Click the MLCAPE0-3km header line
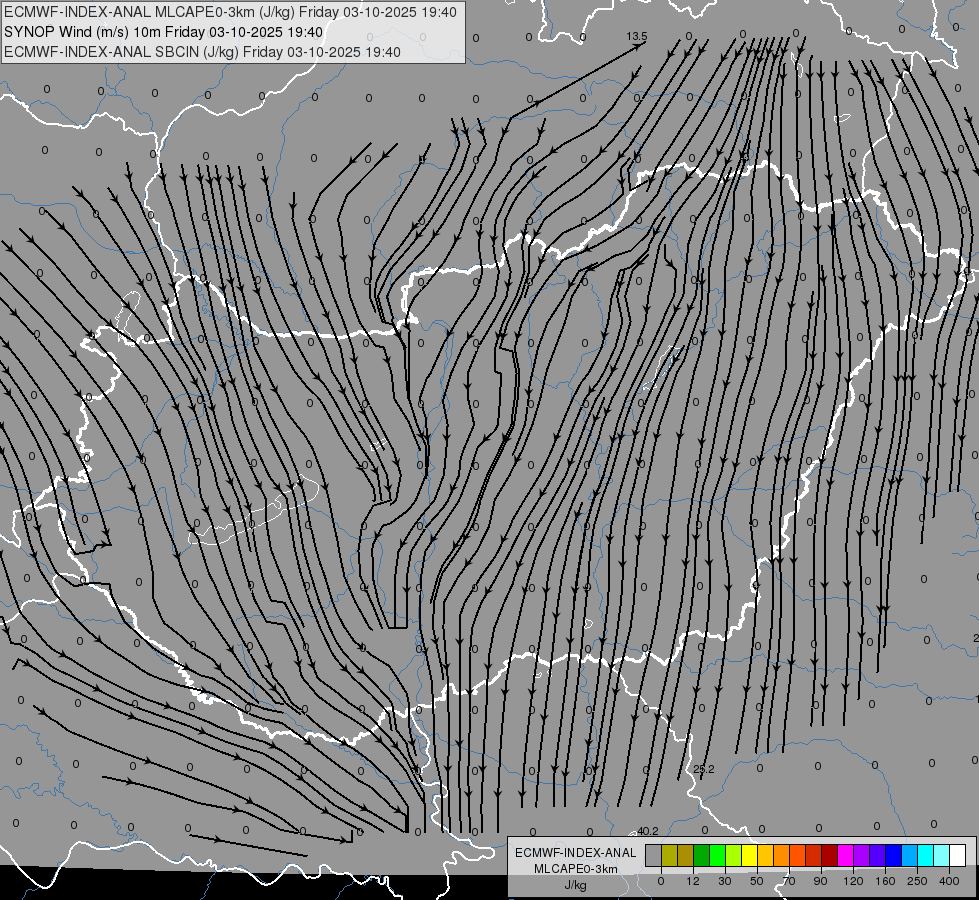The height and width of the screenshot is (900, 979). point(230,12)
